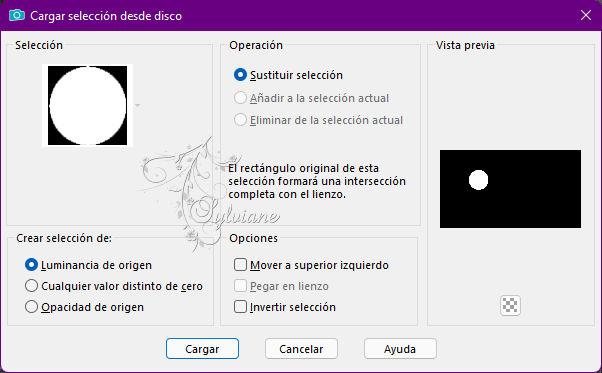Viewport: 602px width, 373px height.
Task: Click the dialog title text
Action: 106,16
